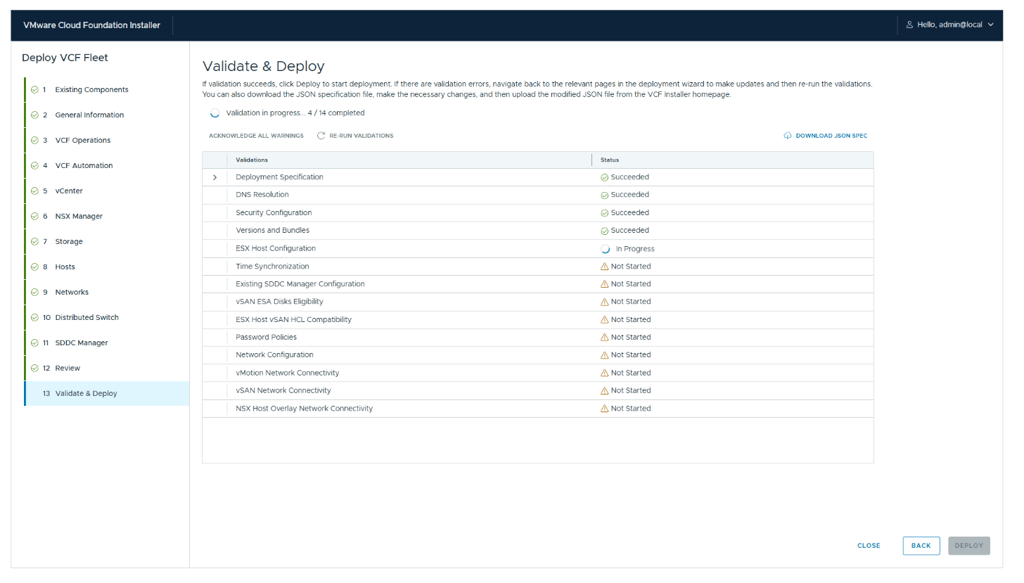Click the Close button

(869, 546)
